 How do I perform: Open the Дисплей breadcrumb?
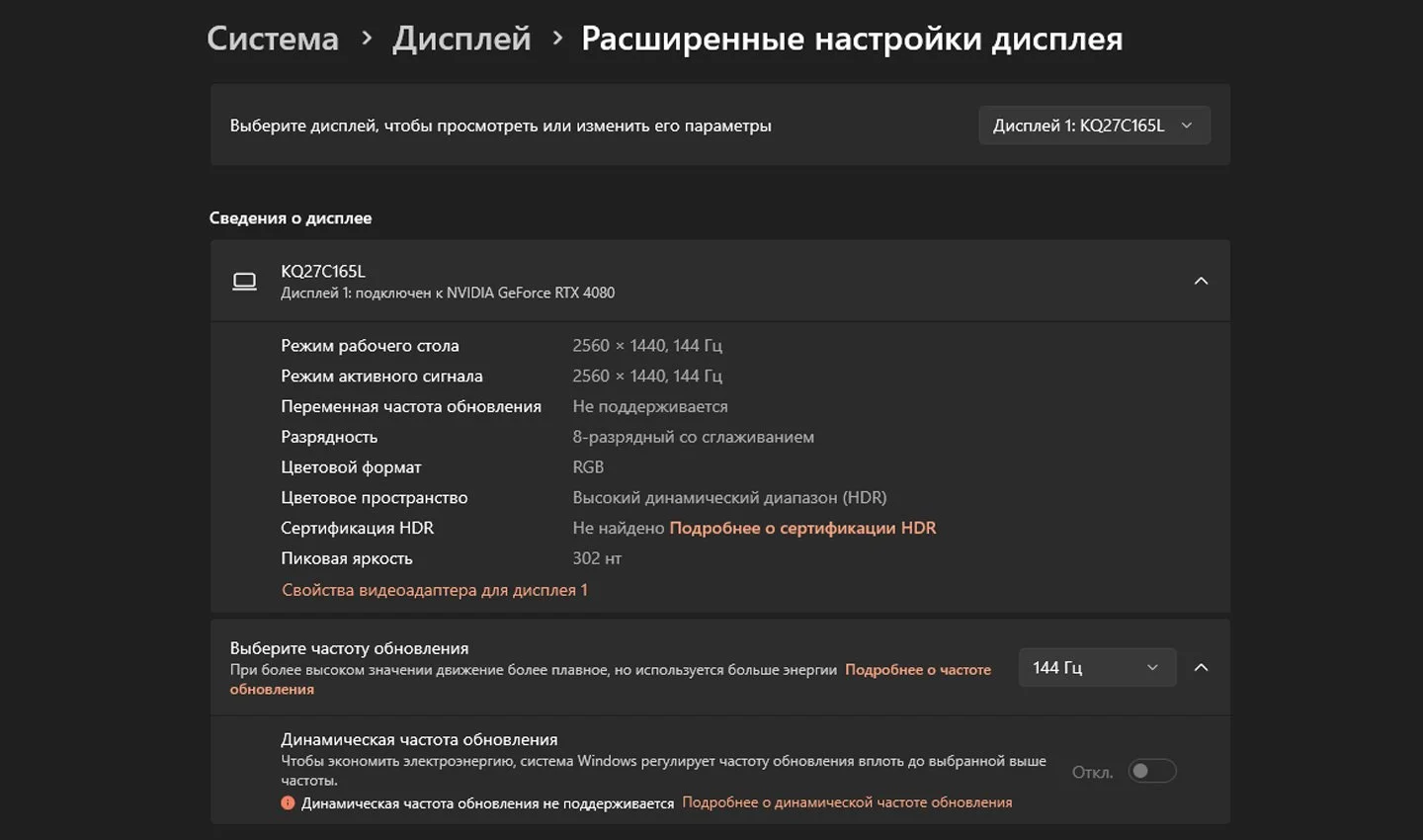tap(461, 39)
